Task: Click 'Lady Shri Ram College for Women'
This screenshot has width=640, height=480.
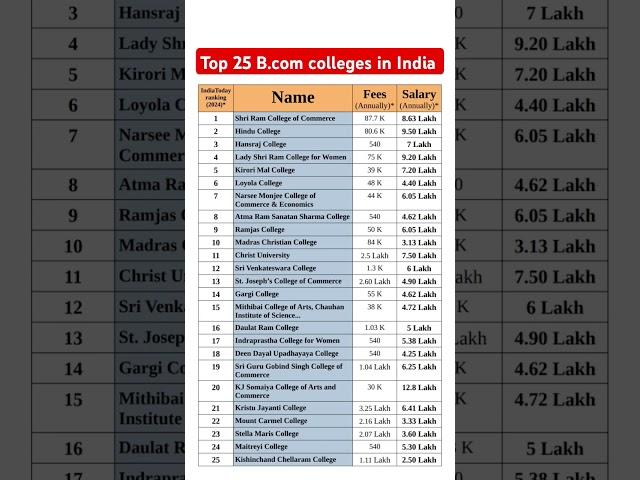Action: pos(291,157)
